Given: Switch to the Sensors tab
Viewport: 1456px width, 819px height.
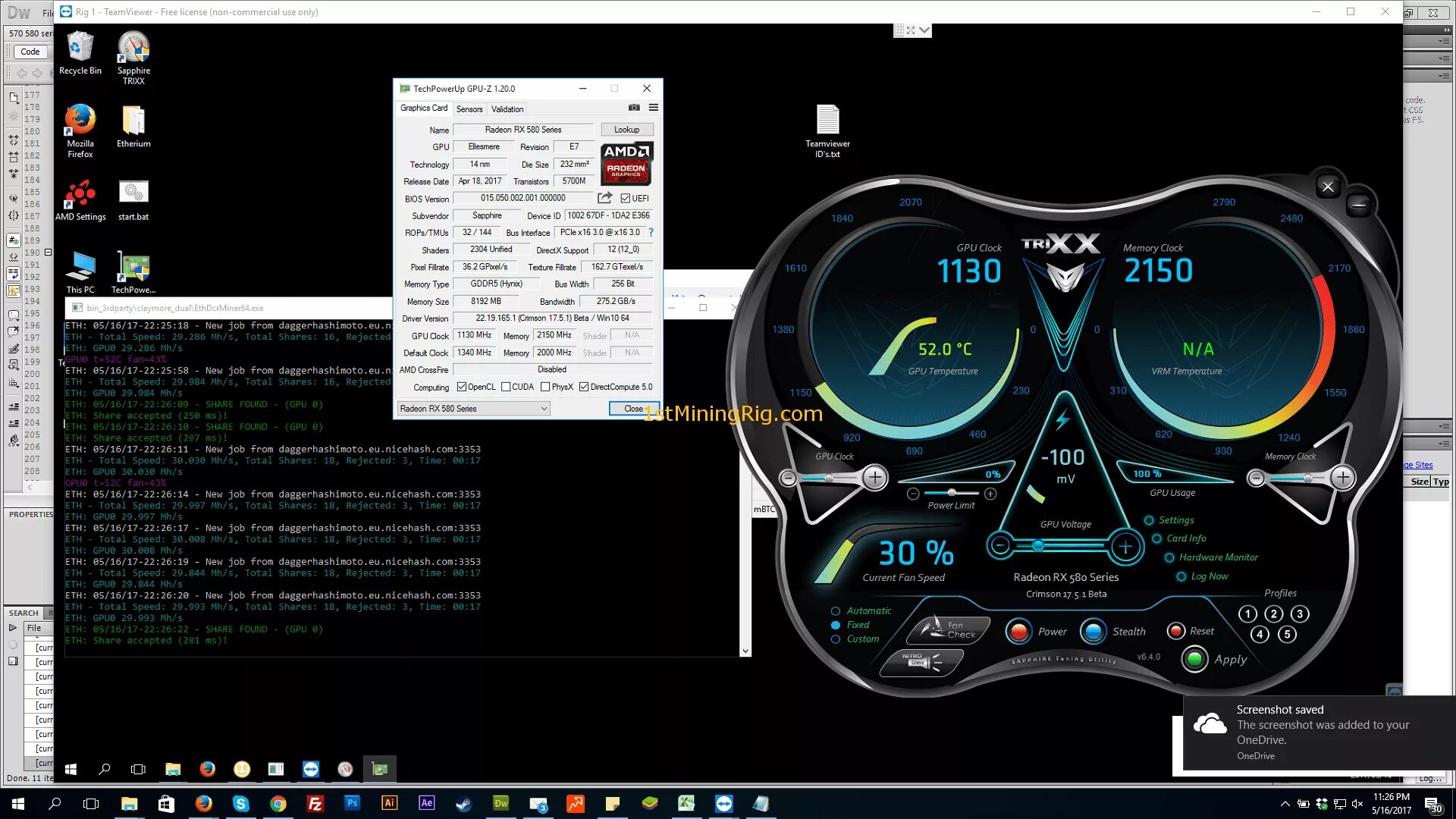Looking at the screenshot, I should (469, 109).
